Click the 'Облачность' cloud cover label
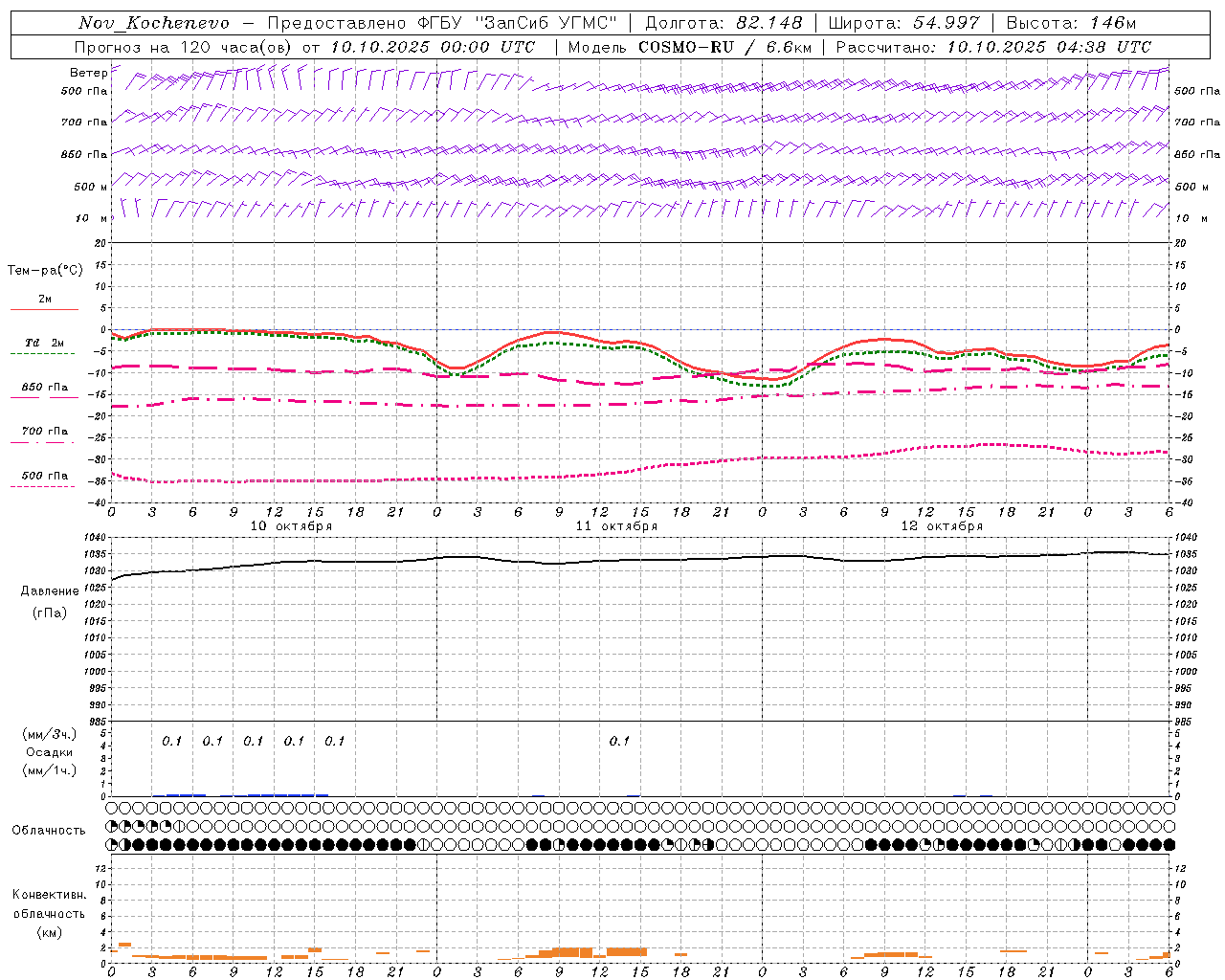This screenshot has height=980, width=1225. coord(49,831)
